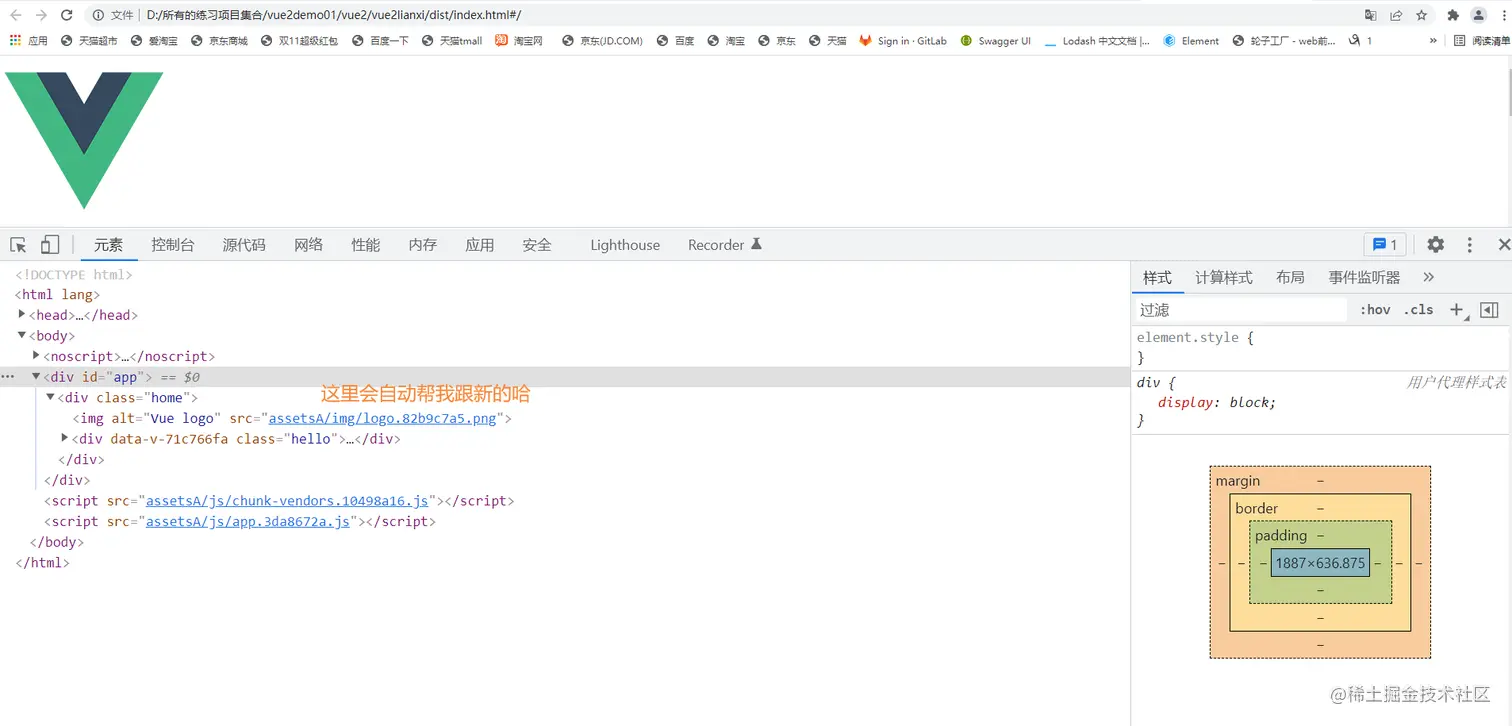Add a new style rule with plus icon
The width and height of the screenshot is (1512, 726).
pyautogui.click(x=1457, y=310)
